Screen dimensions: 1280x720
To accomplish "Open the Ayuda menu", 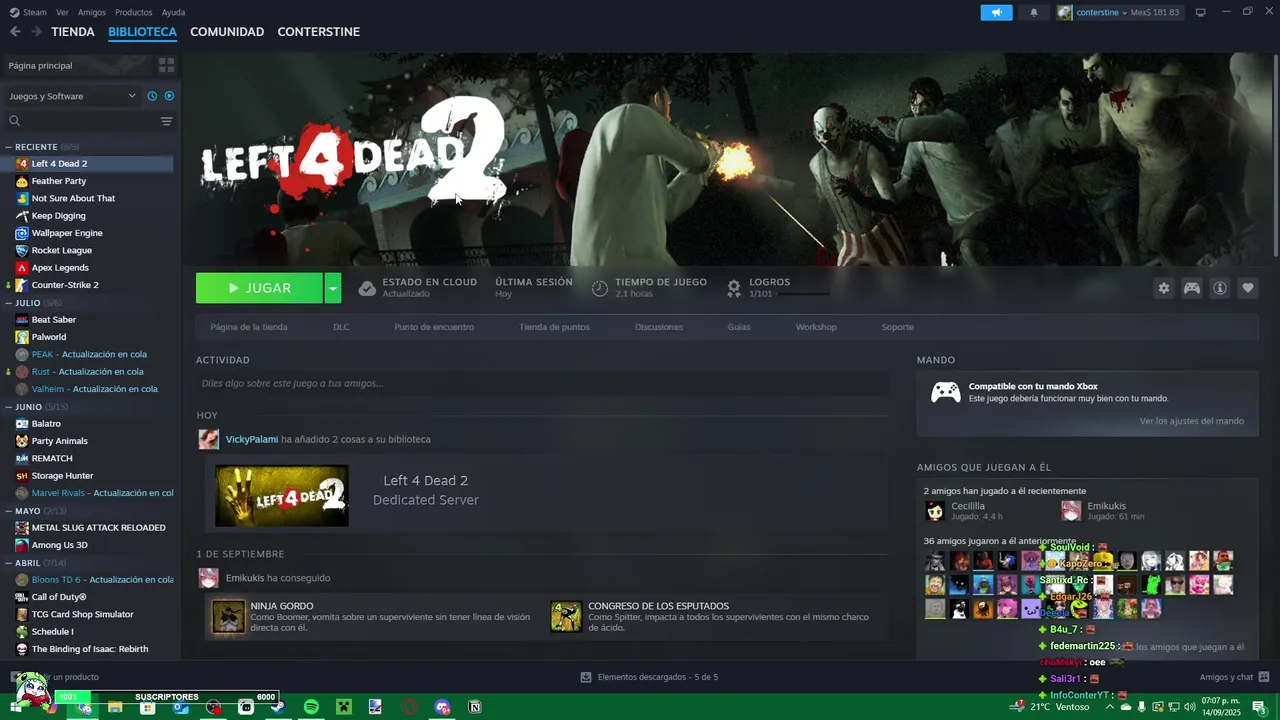I will pos(173,12).
